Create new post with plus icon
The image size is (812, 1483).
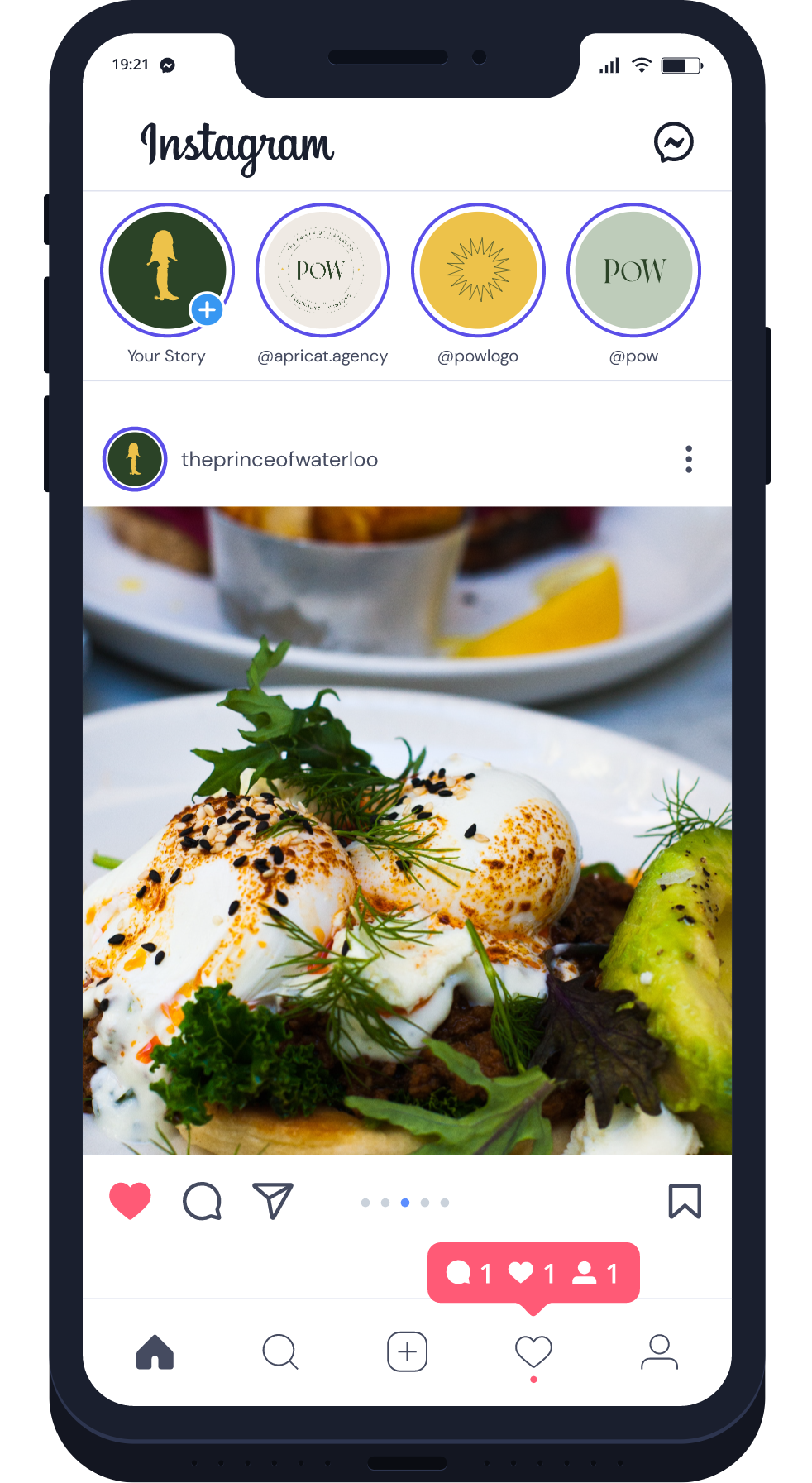coord(407,1352)
